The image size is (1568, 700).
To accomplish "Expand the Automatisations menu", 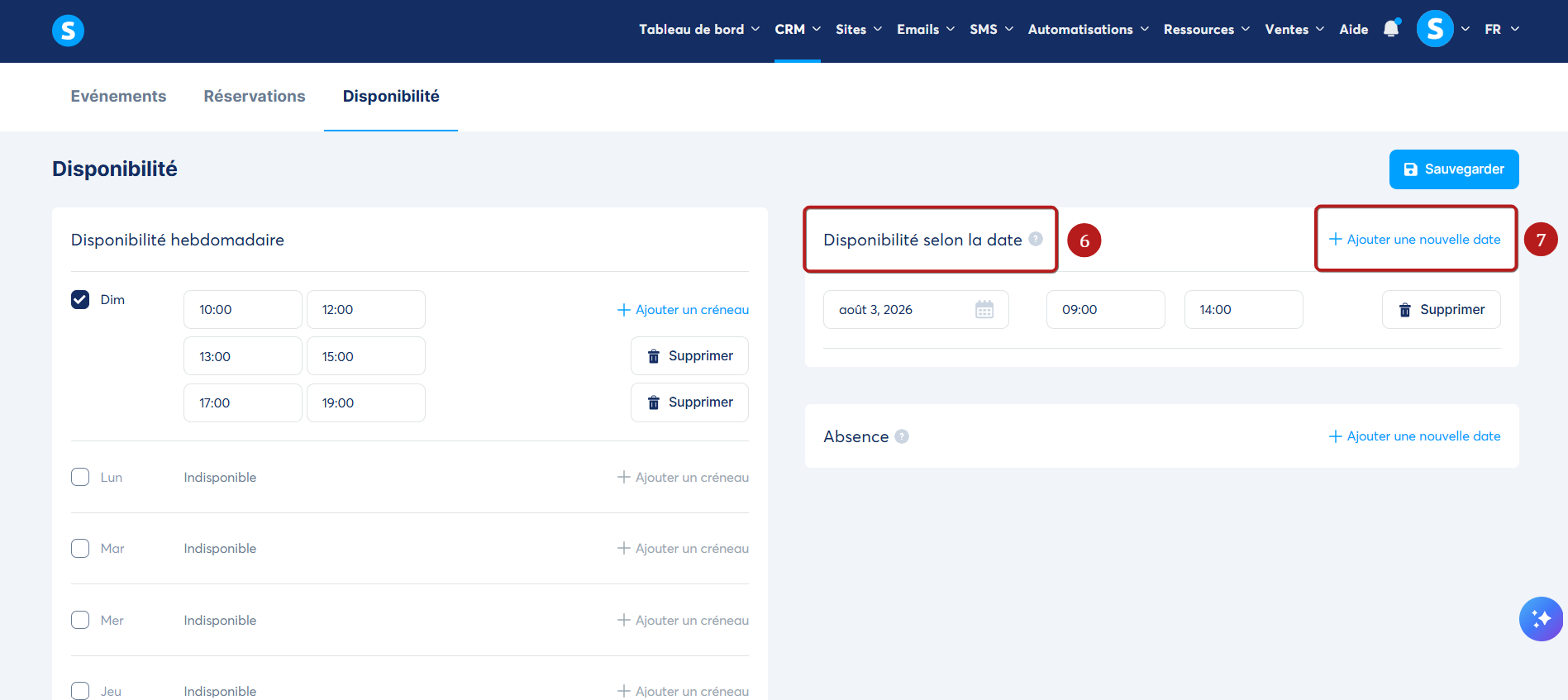I will [1089, 29].
